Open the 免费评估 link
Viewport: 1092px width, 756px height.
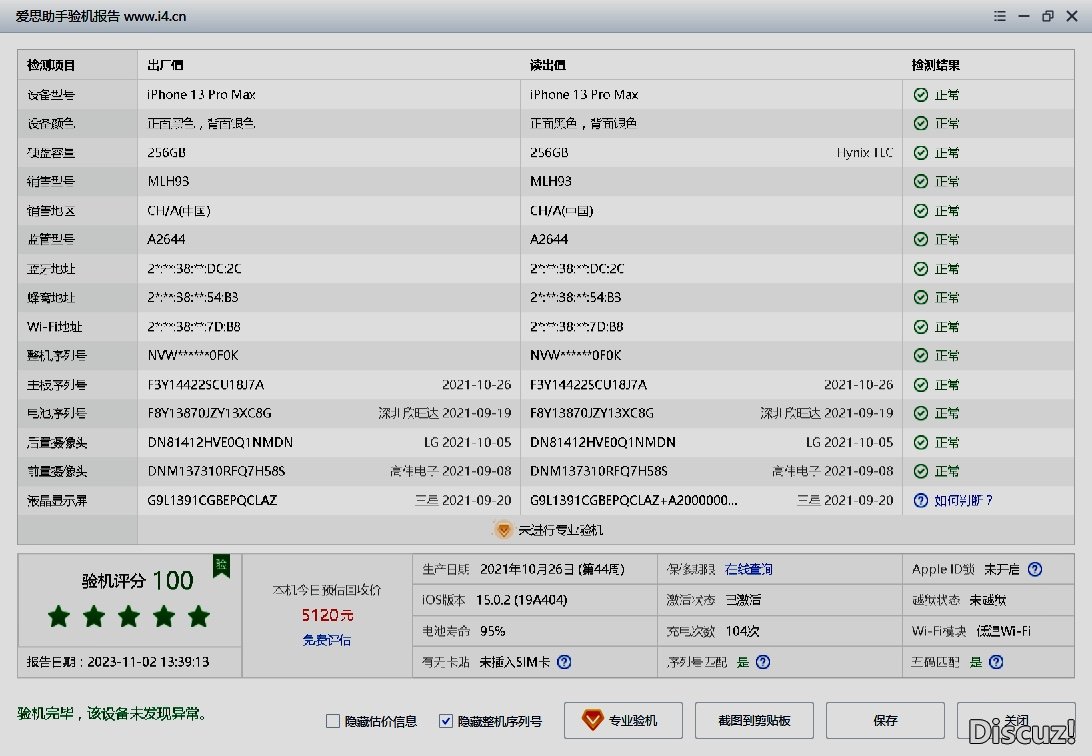tap(327, 640)
